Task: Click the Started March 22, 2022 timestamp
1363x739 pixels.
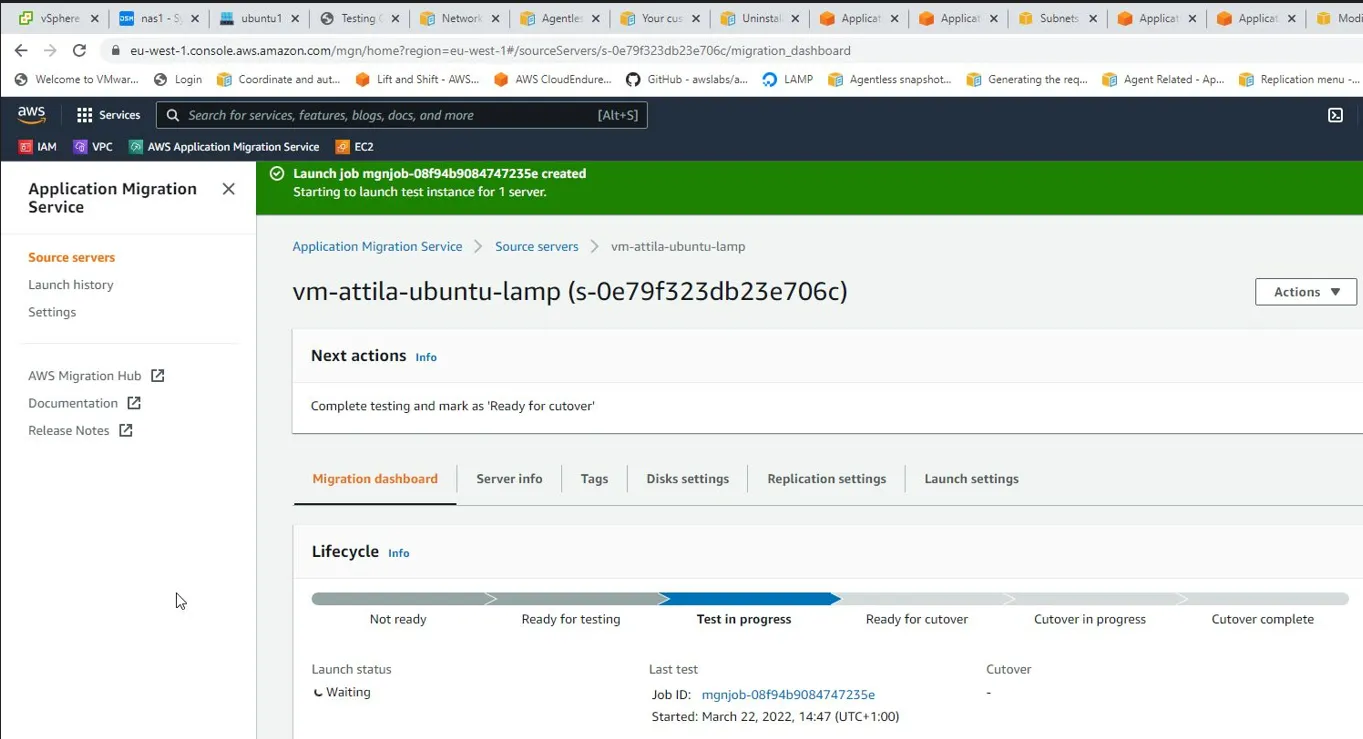Action: pos(775,716)
